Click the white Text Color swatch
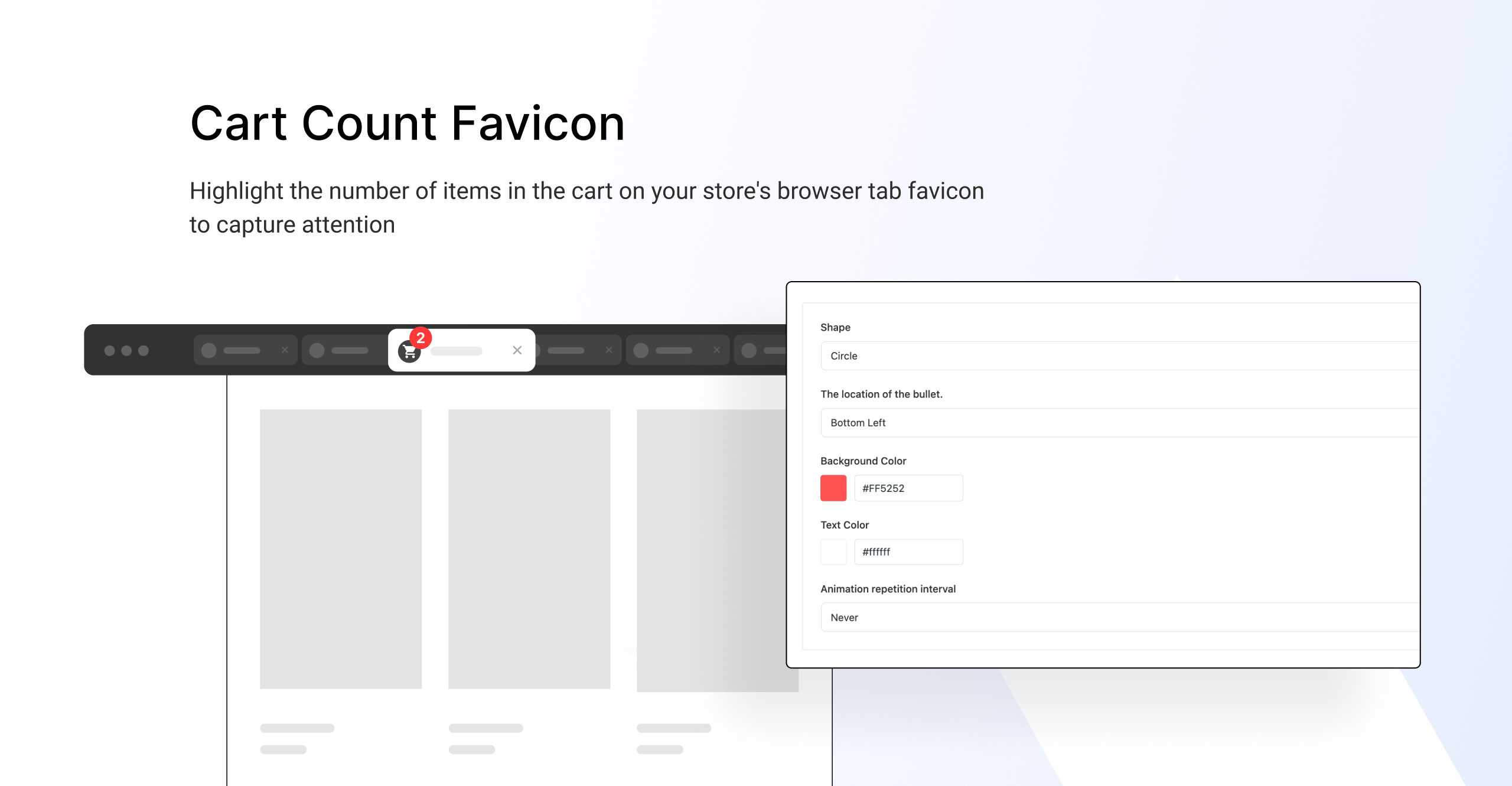1512x786 pixels. coord(833,552)
